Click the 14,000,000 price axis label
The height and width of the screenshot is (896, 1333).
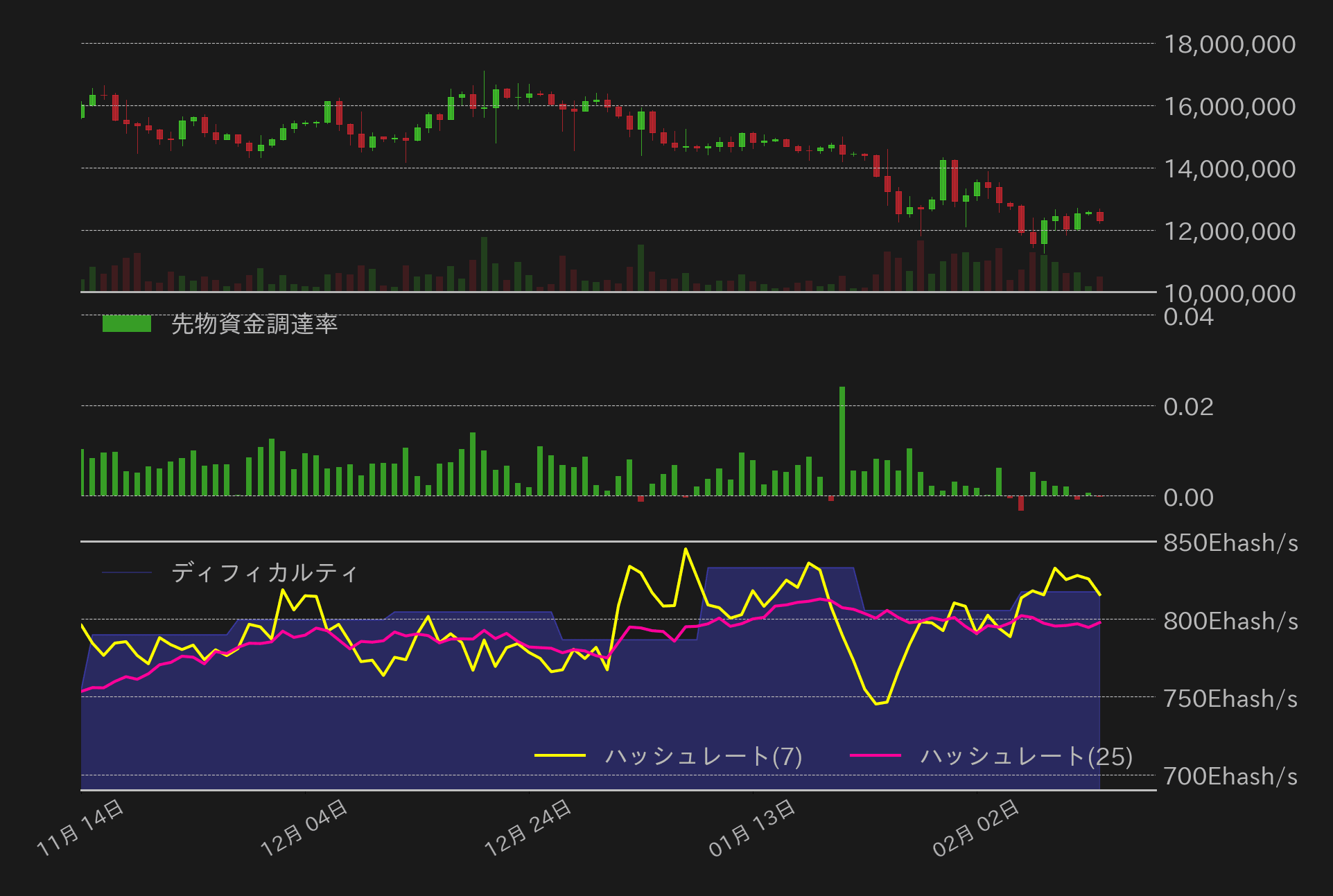(1229, 169)
